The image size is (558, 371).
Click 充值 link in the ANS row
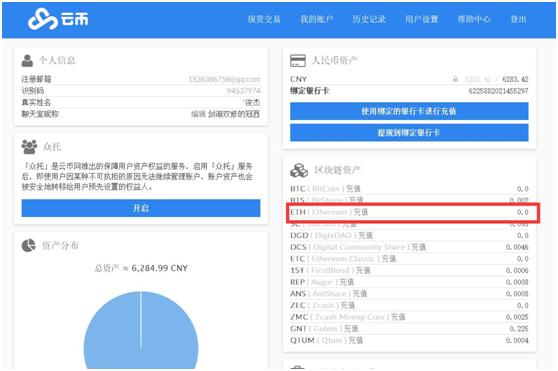coord(360,294)
